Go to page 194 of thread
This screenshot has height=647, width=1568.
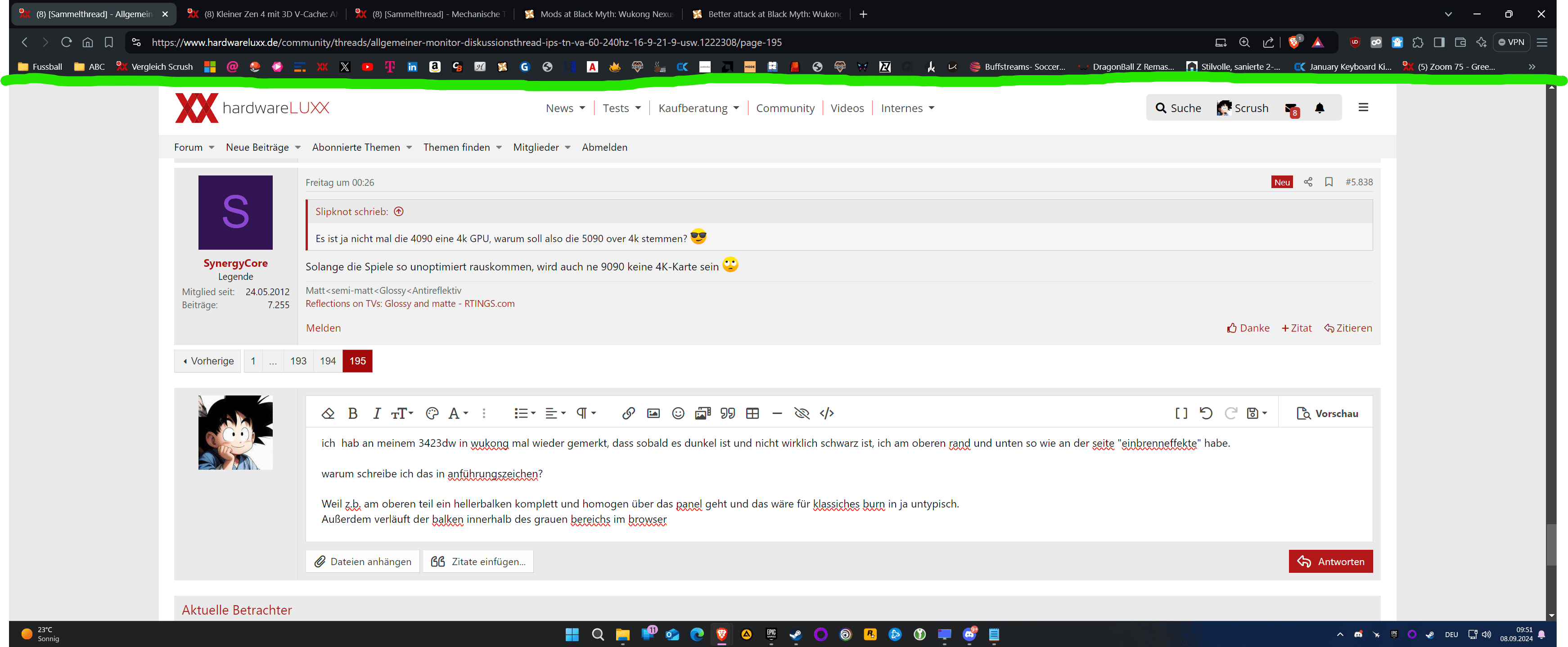coord(328,361)
